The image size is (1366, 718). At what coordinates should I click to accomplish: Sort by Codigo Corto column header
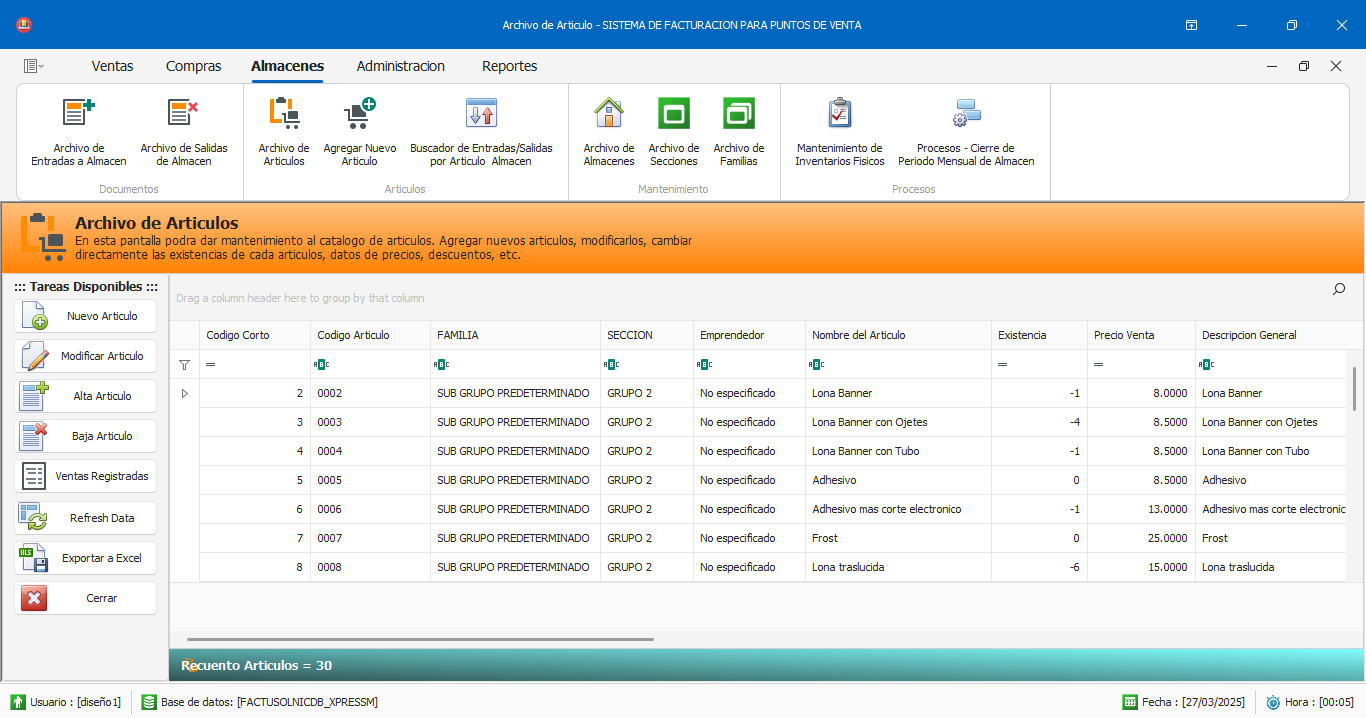pos(255,335)
